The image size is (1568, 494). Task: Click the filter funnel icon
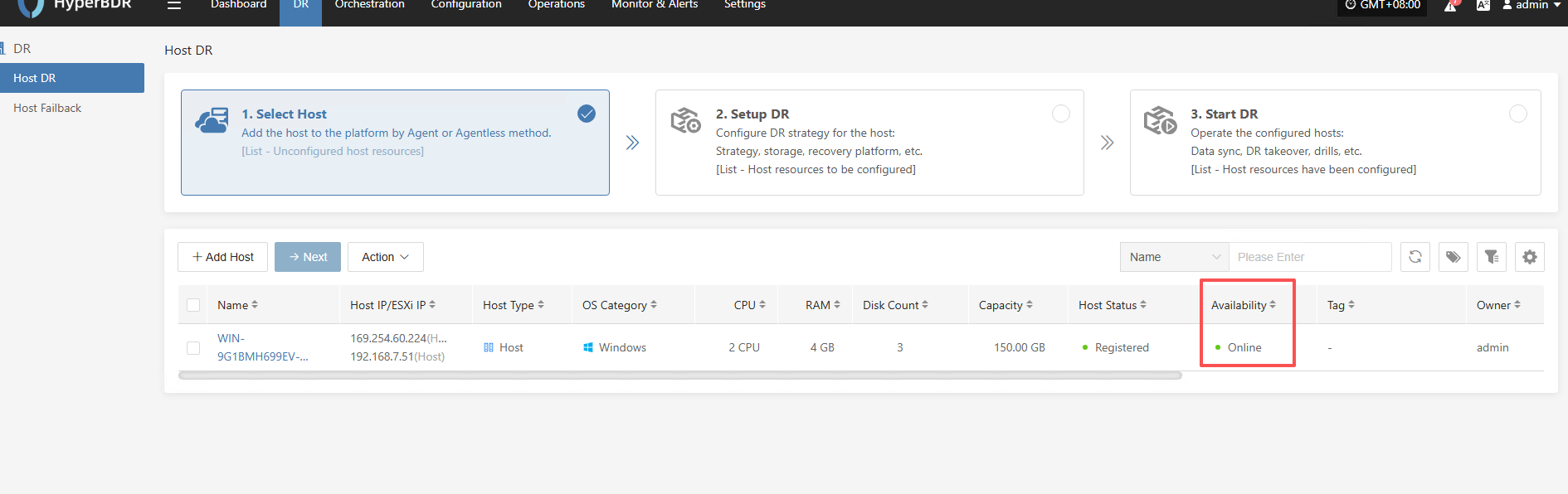pyautogui.click(x=1492, y=257)
